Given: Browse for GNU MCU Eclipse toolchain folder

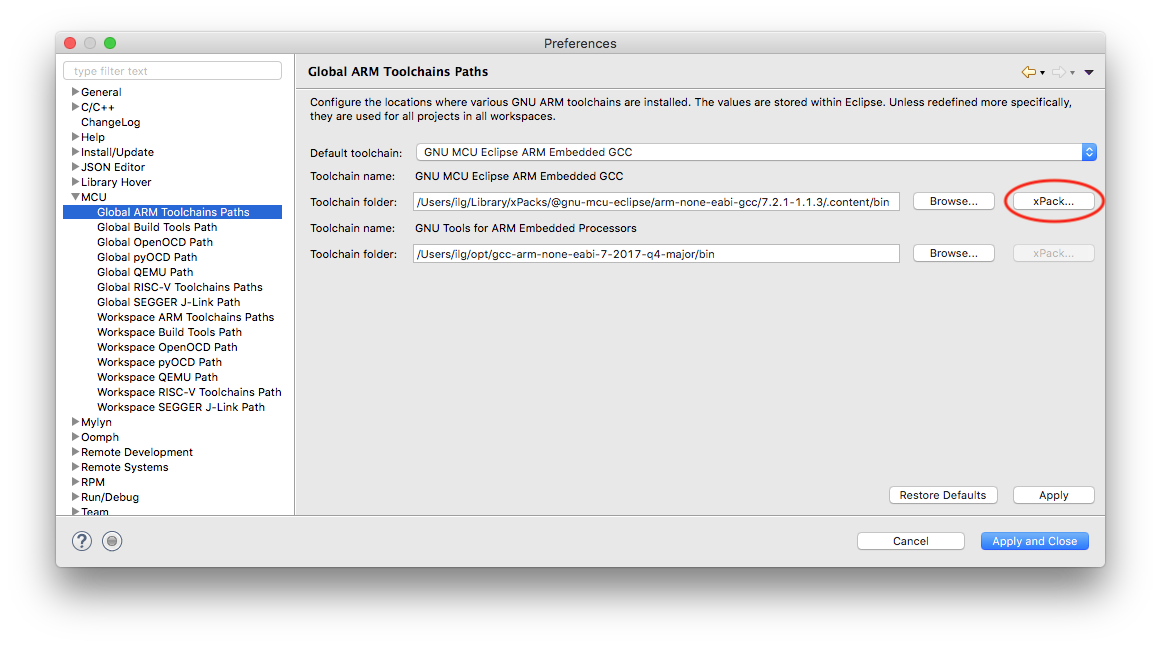Looking at the screenshot, I should (x=954, y=201).
